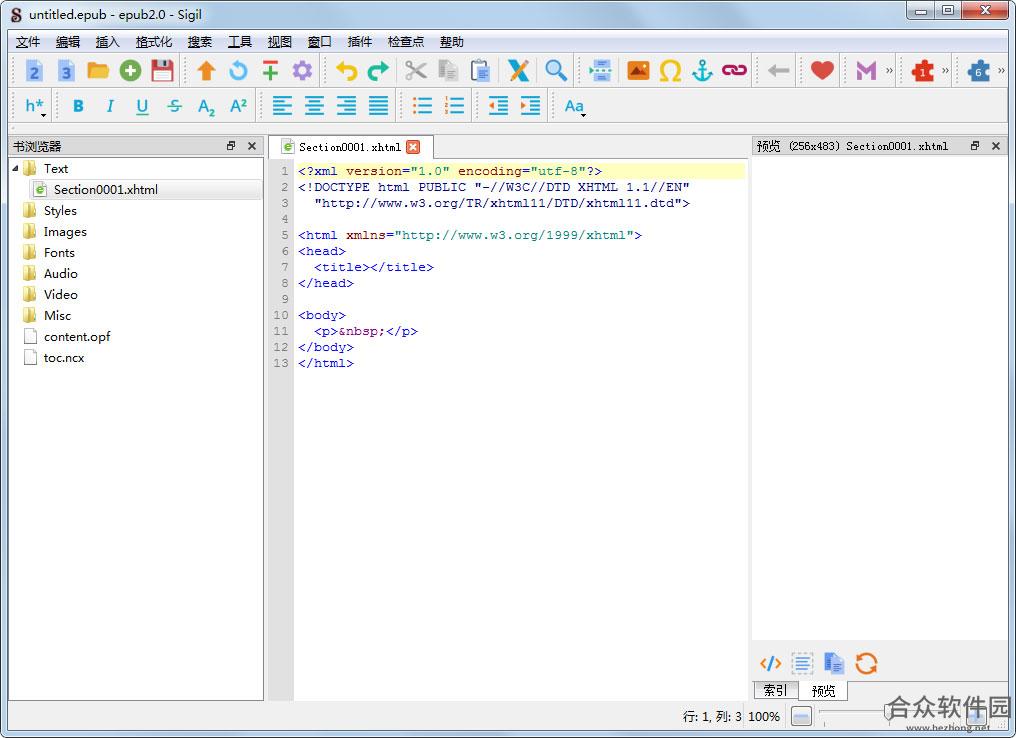
Task: Open the 编辑 menu
Action: click(x=68, y=42)
